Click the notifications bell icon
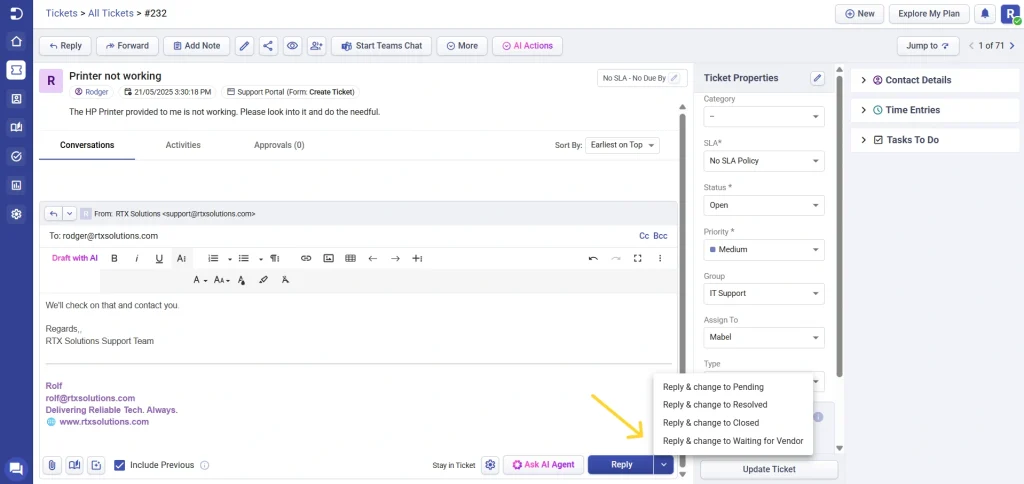This screenshot has width=1024, height=484. point(984,14)
